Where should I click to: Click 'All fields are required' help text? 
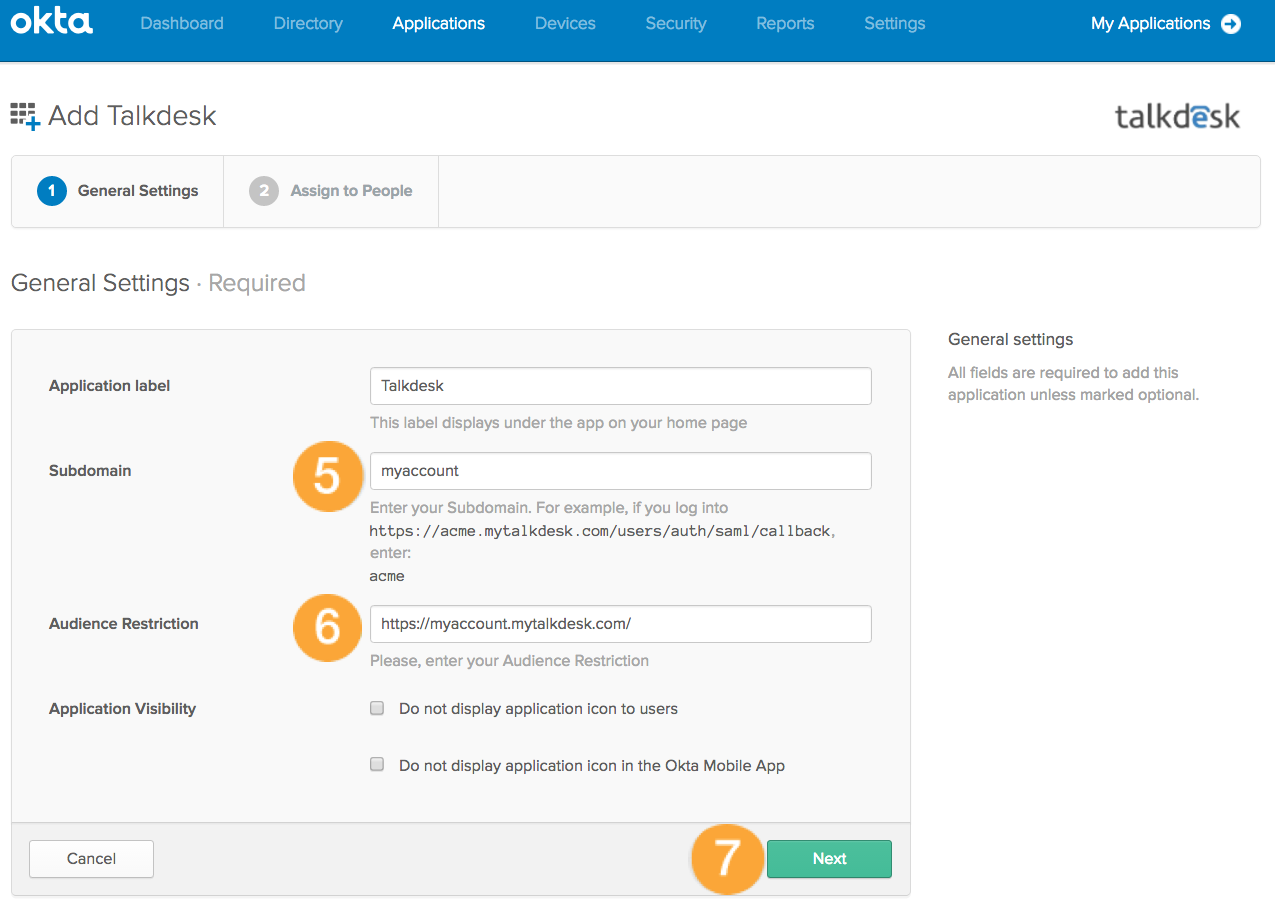point(1073,384)
